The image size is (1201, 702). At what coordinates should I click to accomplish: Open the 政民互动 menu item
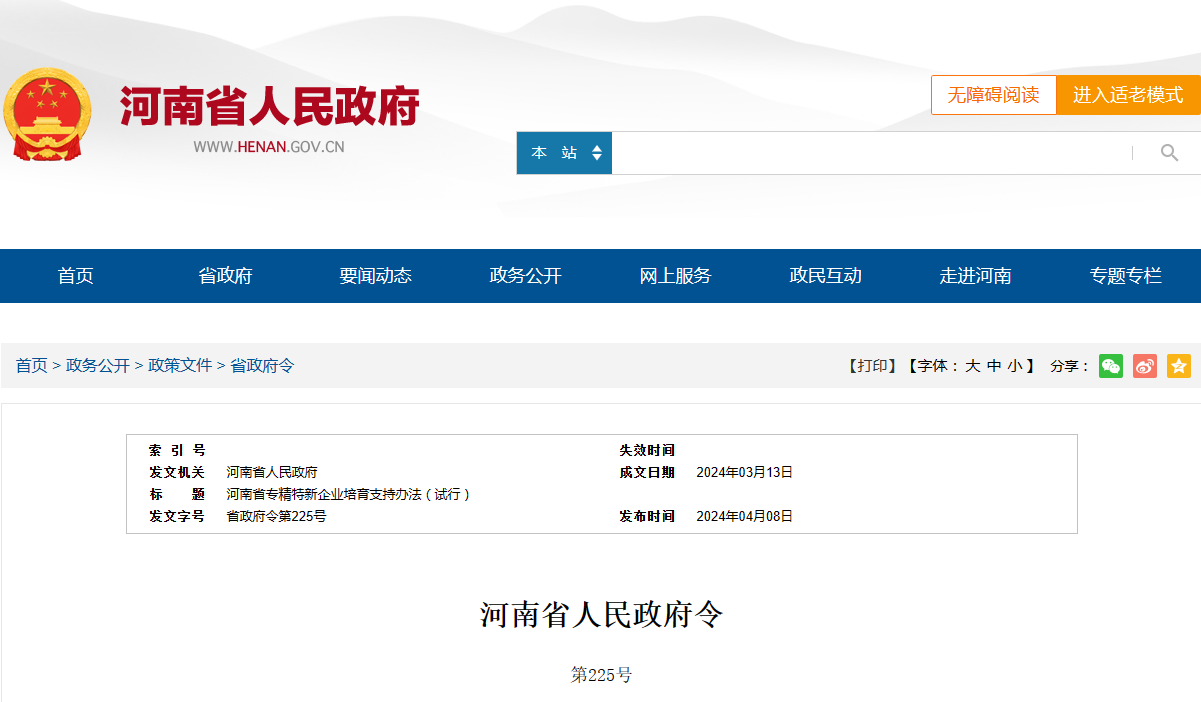click(825, 276)
